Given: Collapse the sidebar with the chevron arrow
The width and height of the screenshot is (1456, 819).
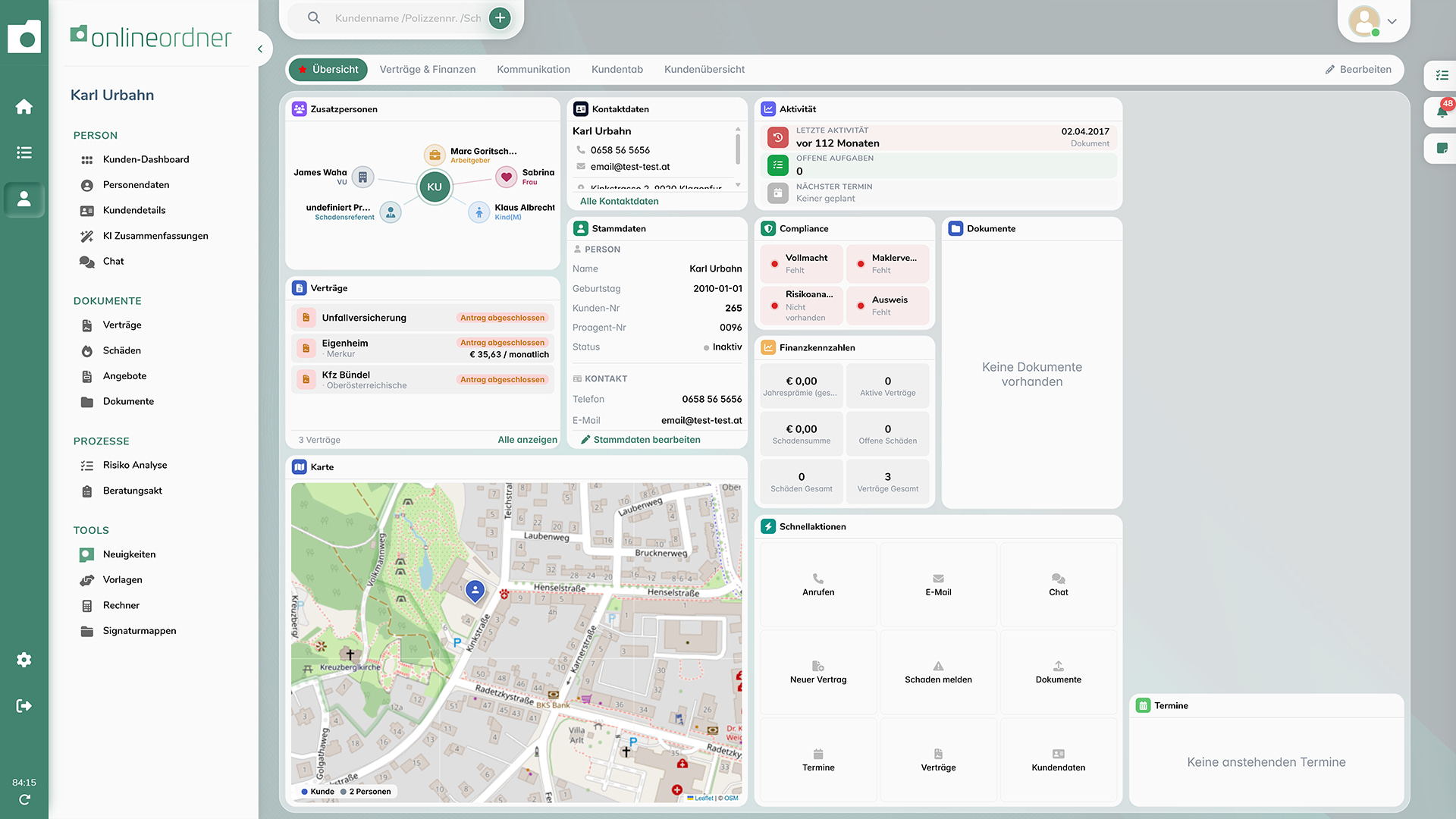Looking at the screenshot, I should [260, 49].
